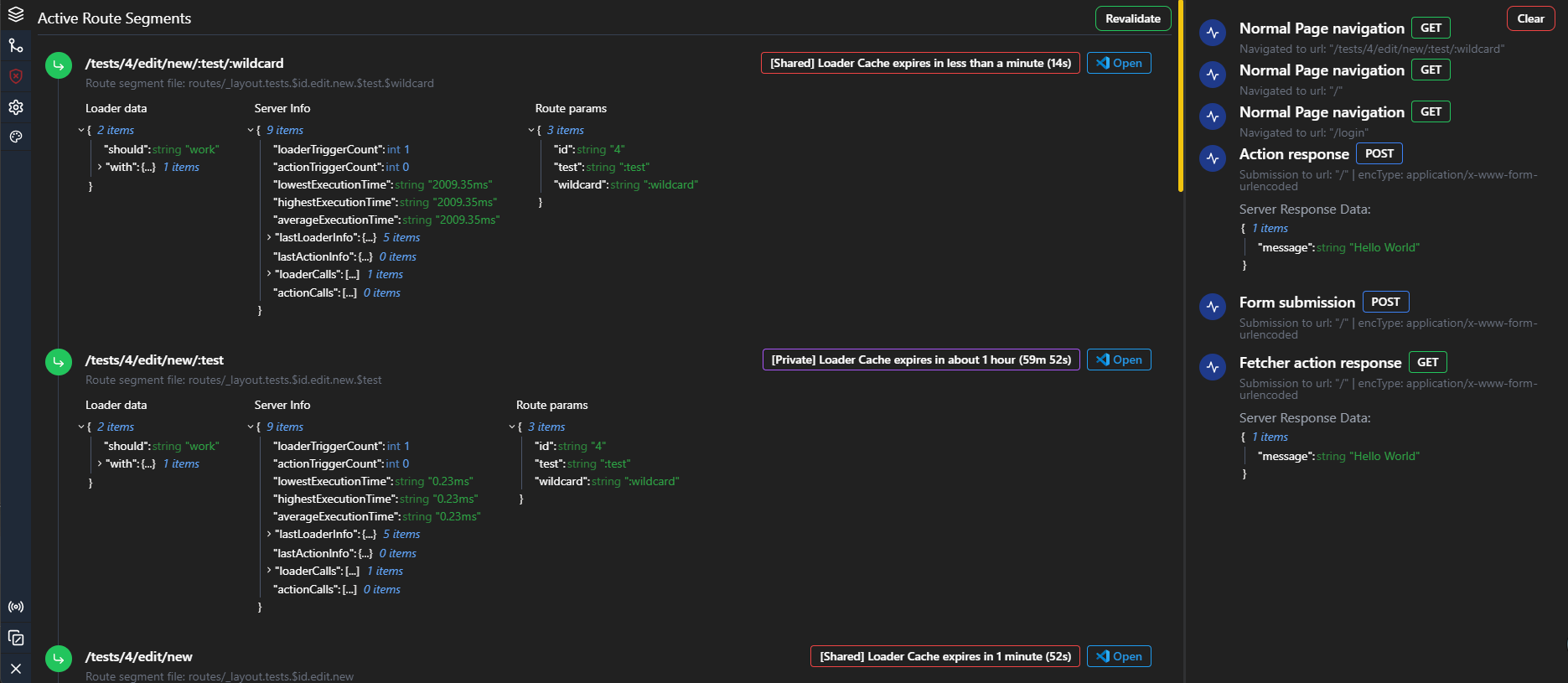Expand "lastLoaderInfo" in the first Server Info
The height and width of the screenshot is (683, 1568).
269,238
